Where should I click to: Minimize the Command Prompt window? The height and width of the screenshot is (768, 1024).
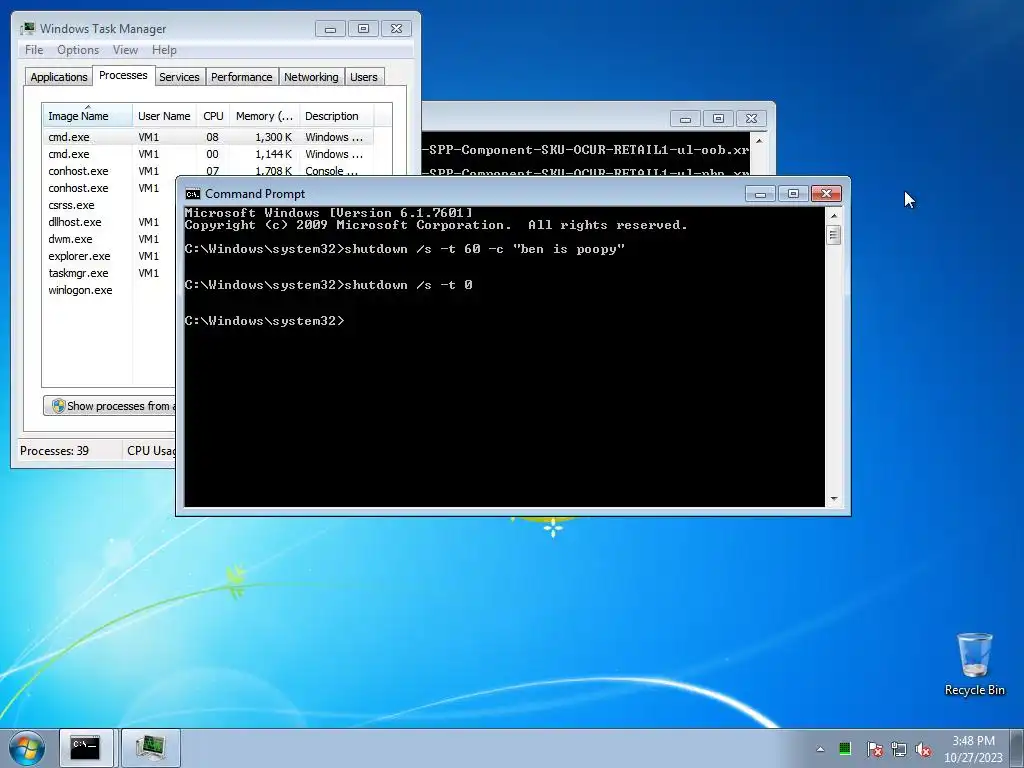coord(760,194)
